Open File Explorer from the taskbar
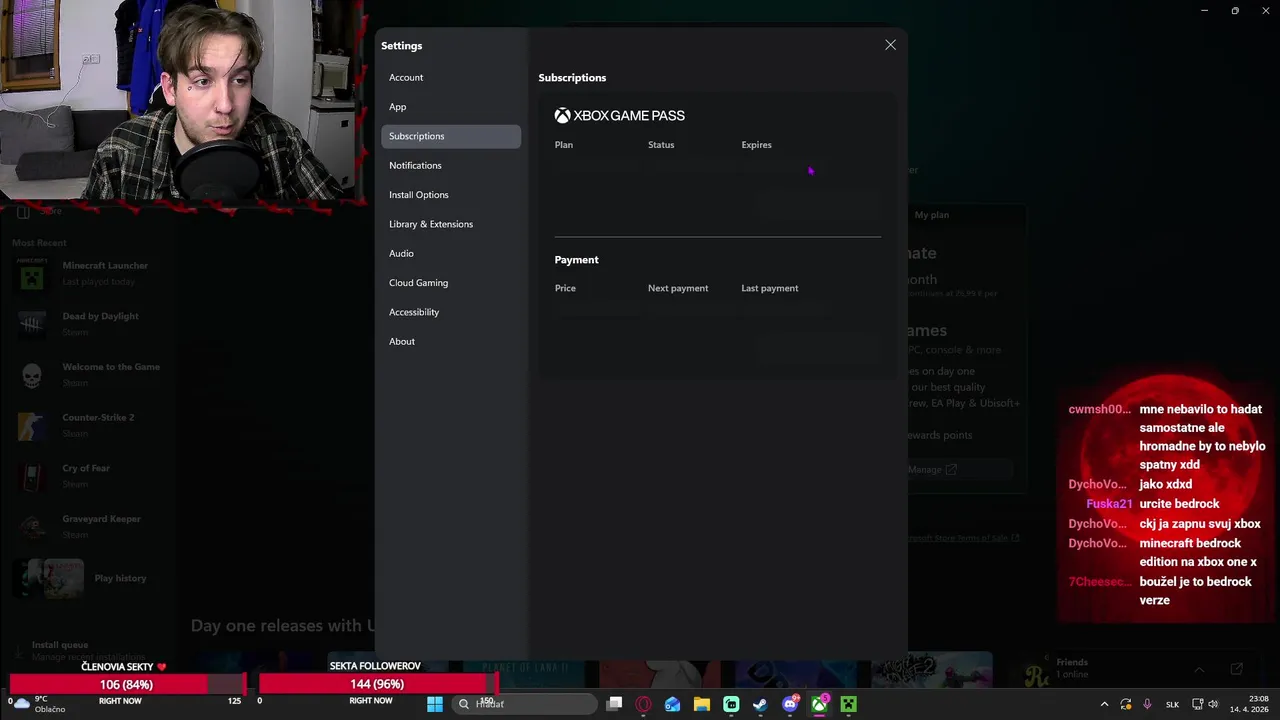1280x720 pixels. (x=702, y=704)
